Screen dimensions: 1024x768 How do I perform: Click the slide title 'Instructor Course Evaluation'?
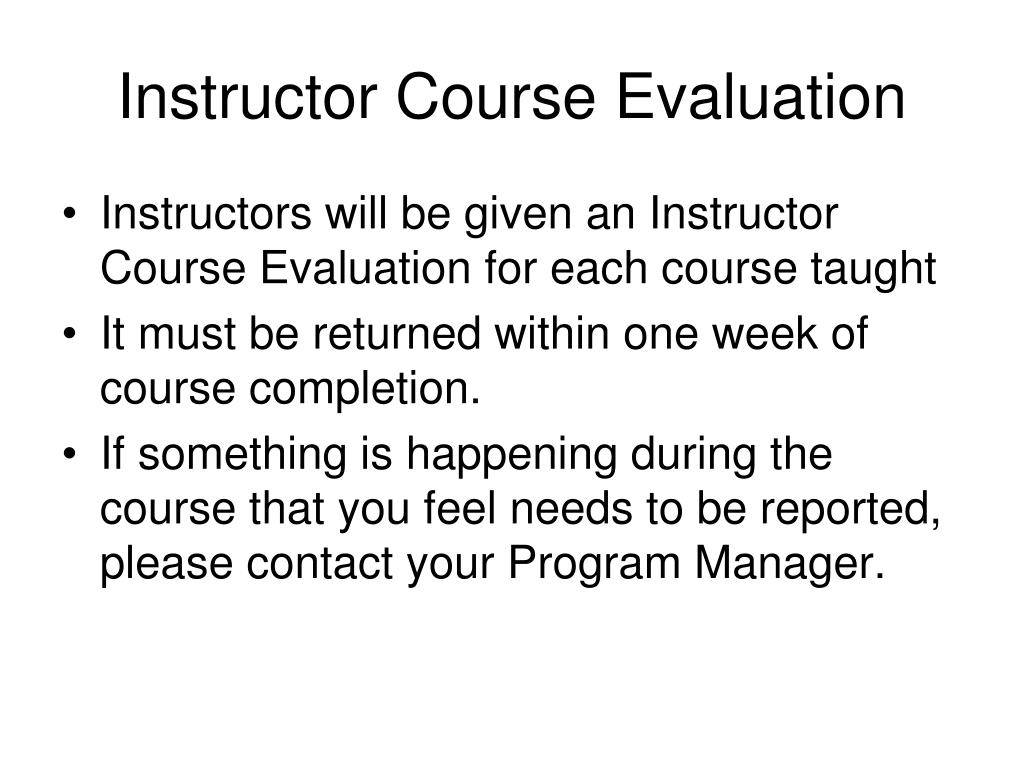click(512, 97)
